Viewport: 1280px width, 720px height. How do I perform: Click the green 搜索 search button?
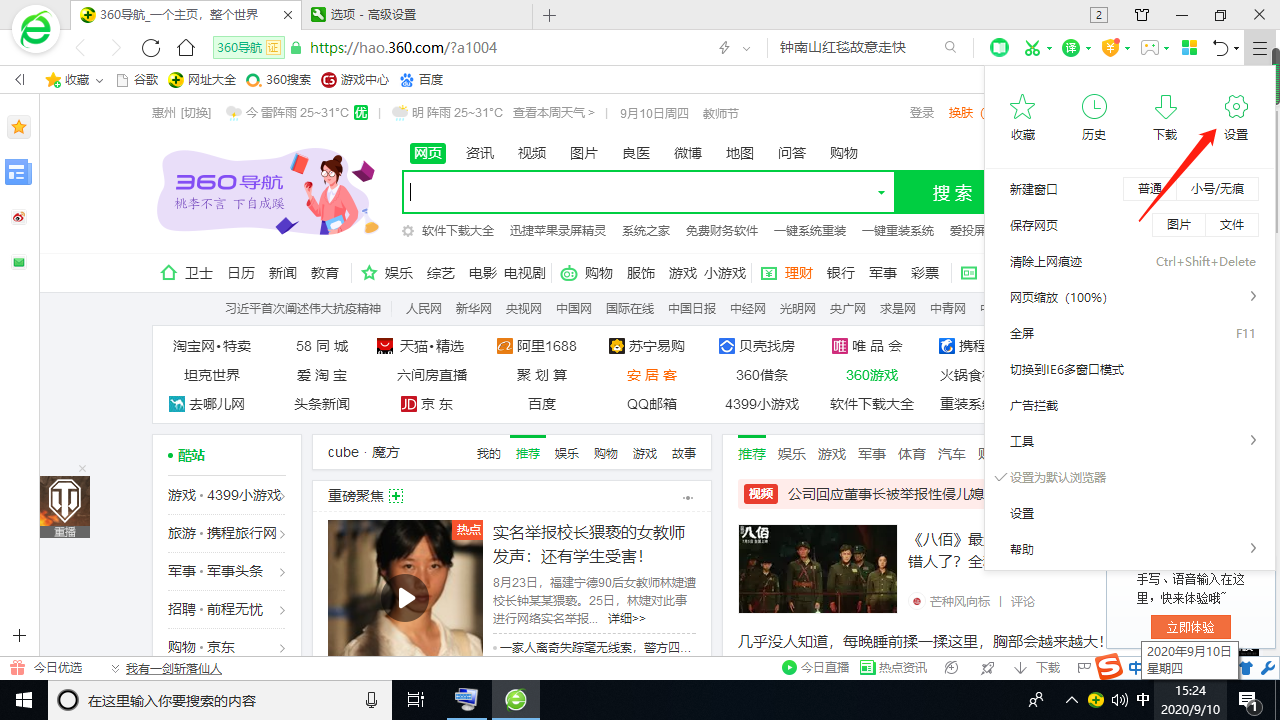click(x=951, y=193)
